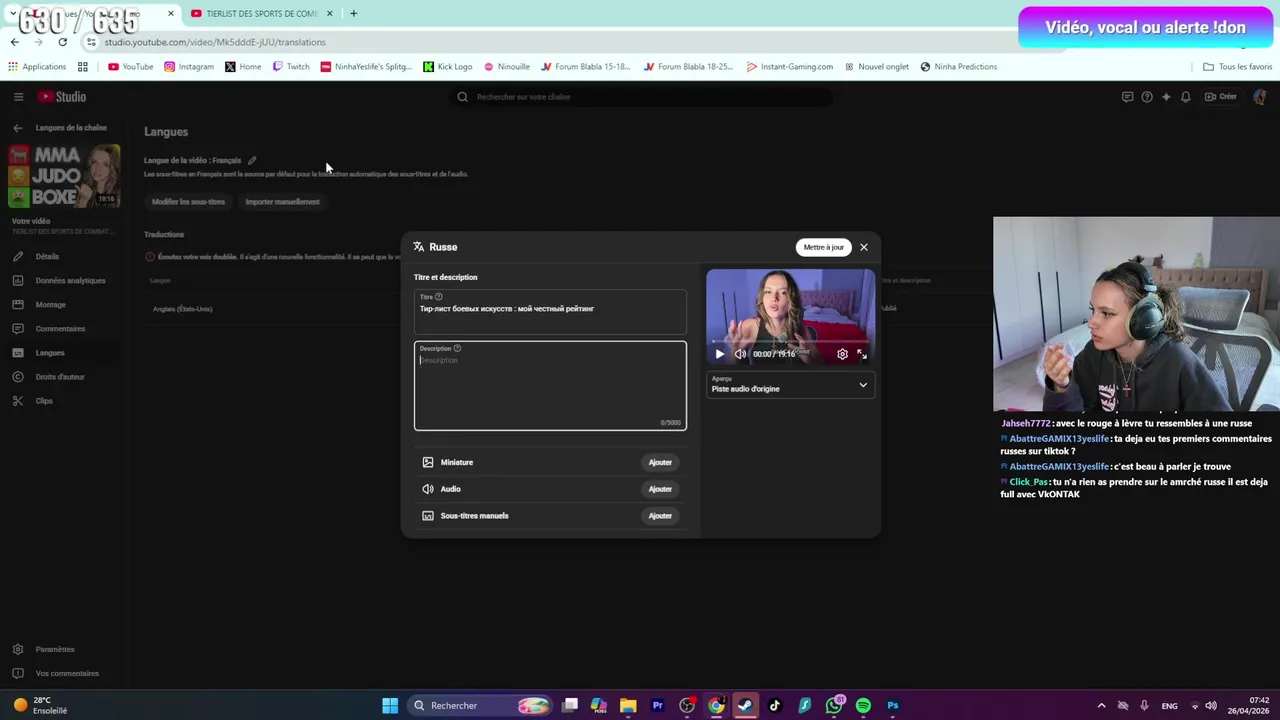Add Audio via its Ajouter button

pos(660,489)
